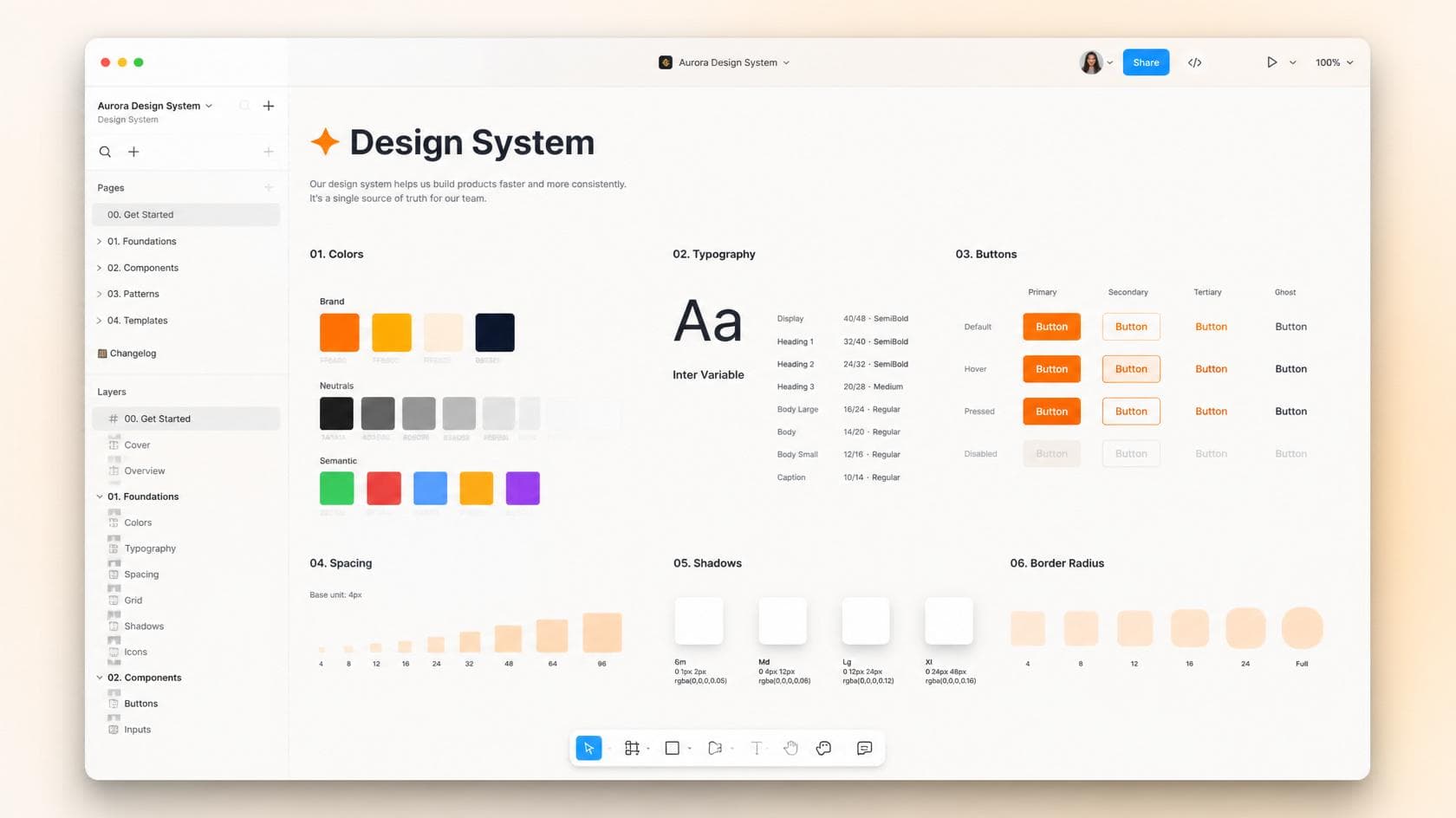The height and width of the screenshot is (818, 1456).
Task: Click the Shadows layer icon
Action: point(114,626)
